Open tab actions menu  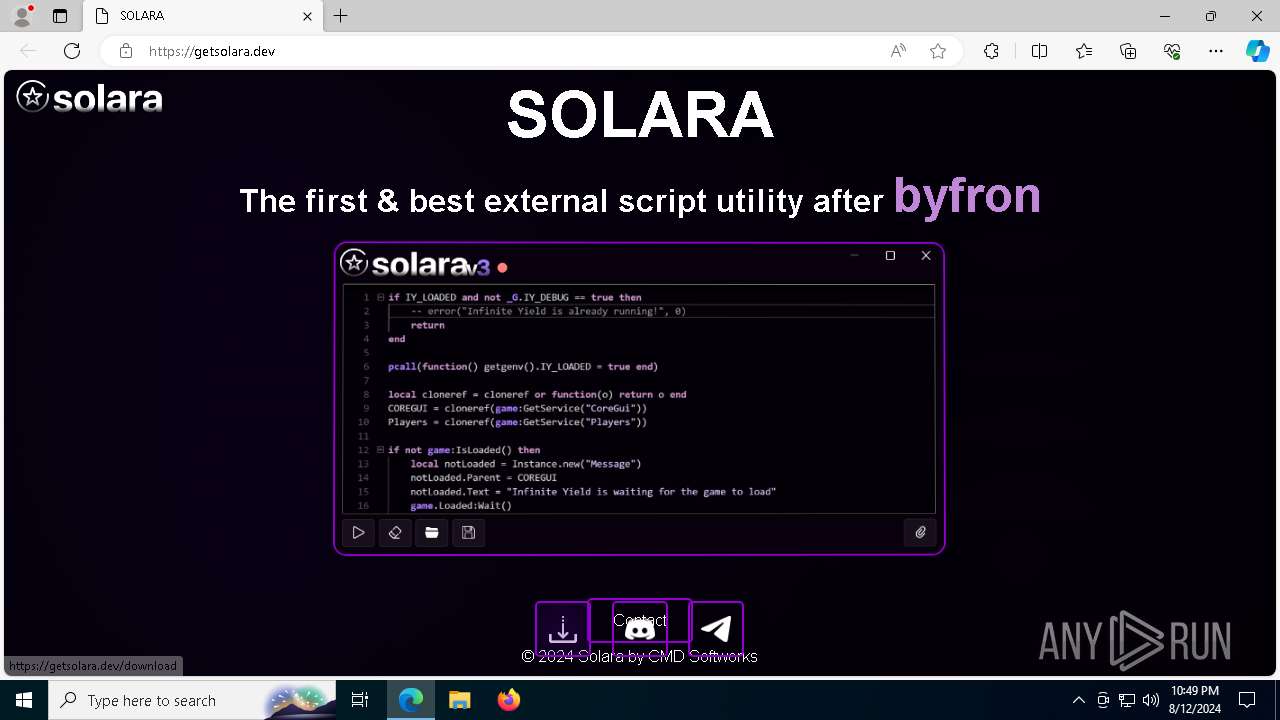pos(60,16)
